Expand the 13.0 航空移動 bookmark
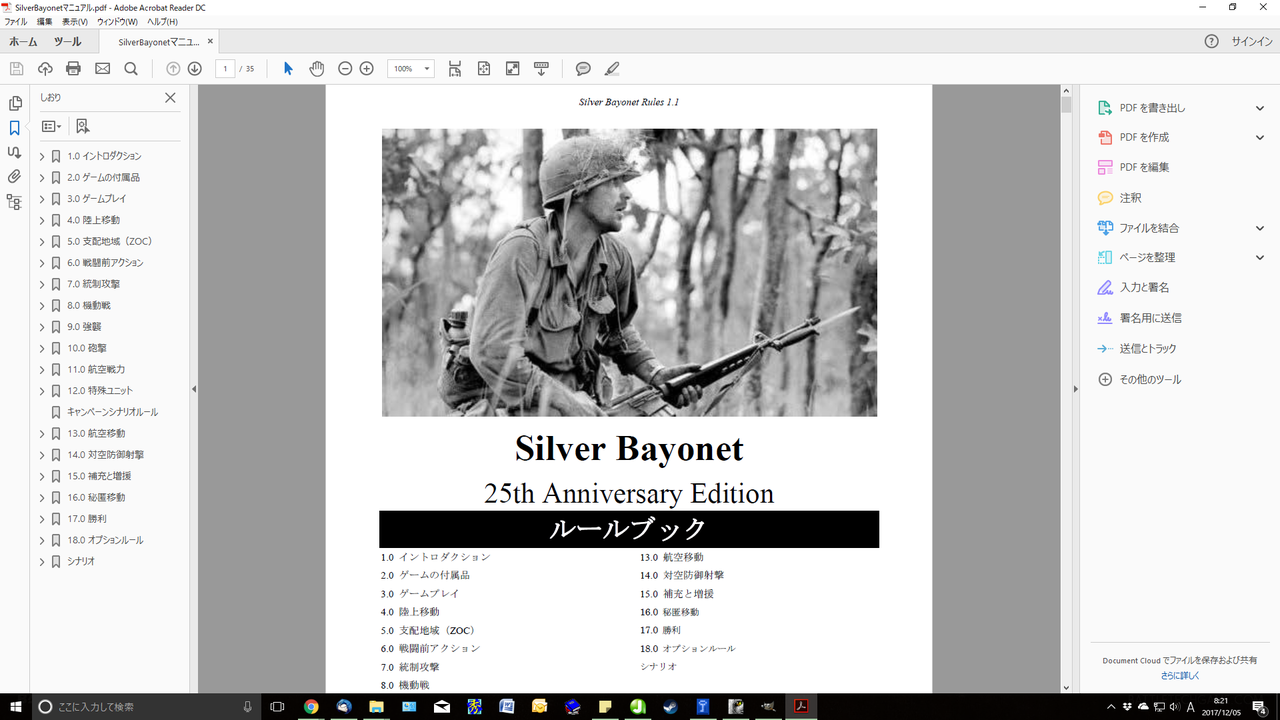This screenshot has height=720, width=1280. point(42,434)
